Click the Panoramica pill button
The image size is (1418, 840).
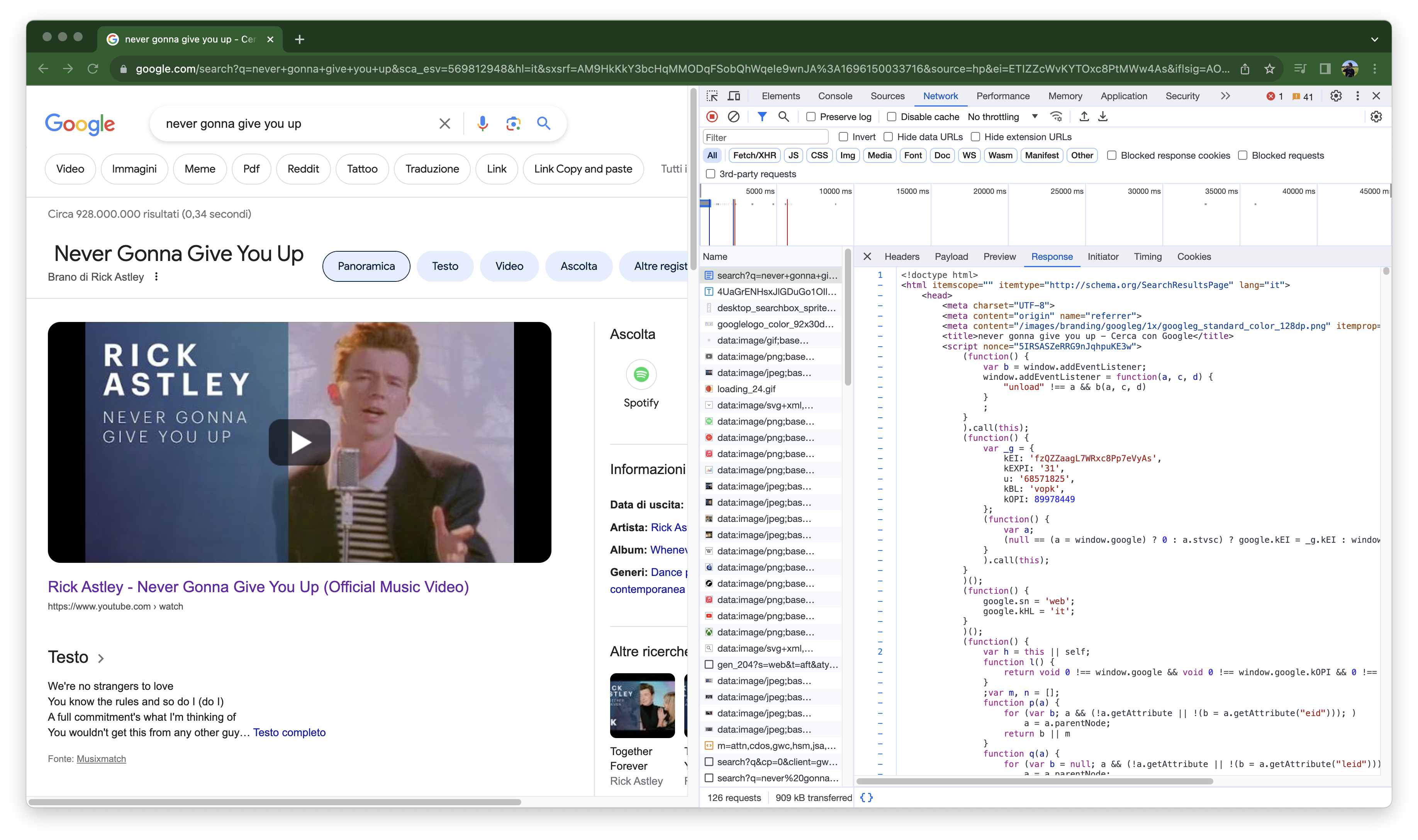pos(366,266)
